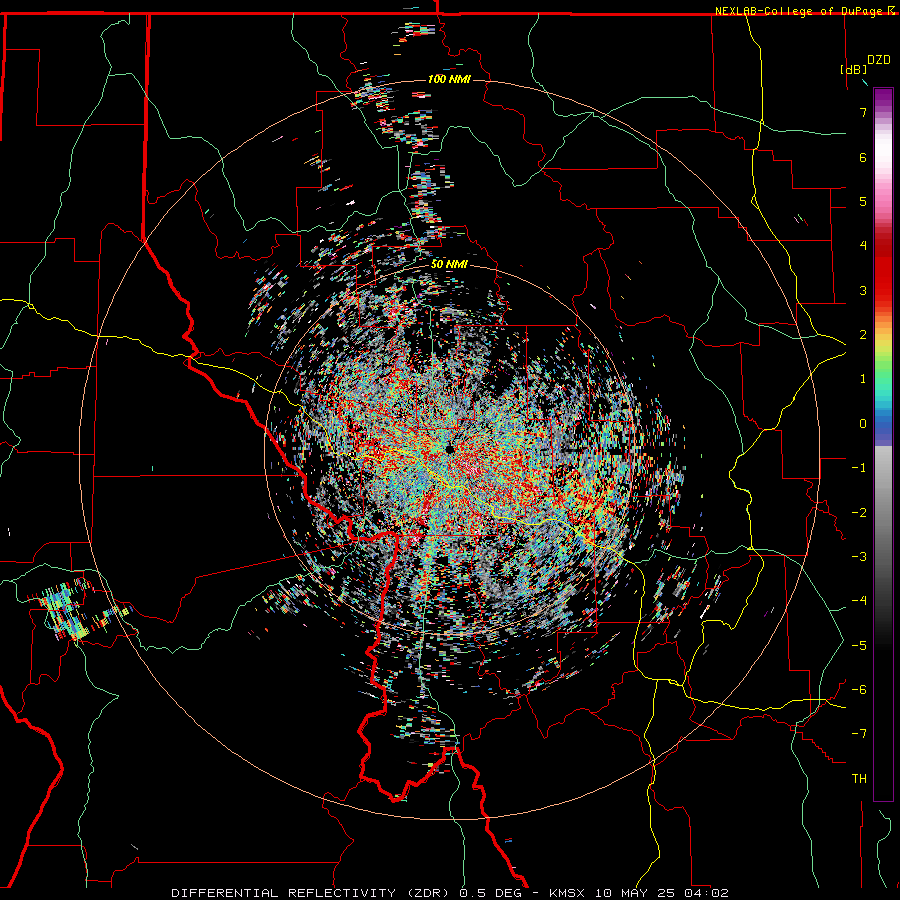Click the -6 value on the color scale

pyautogui.click(x=859, y=690)
